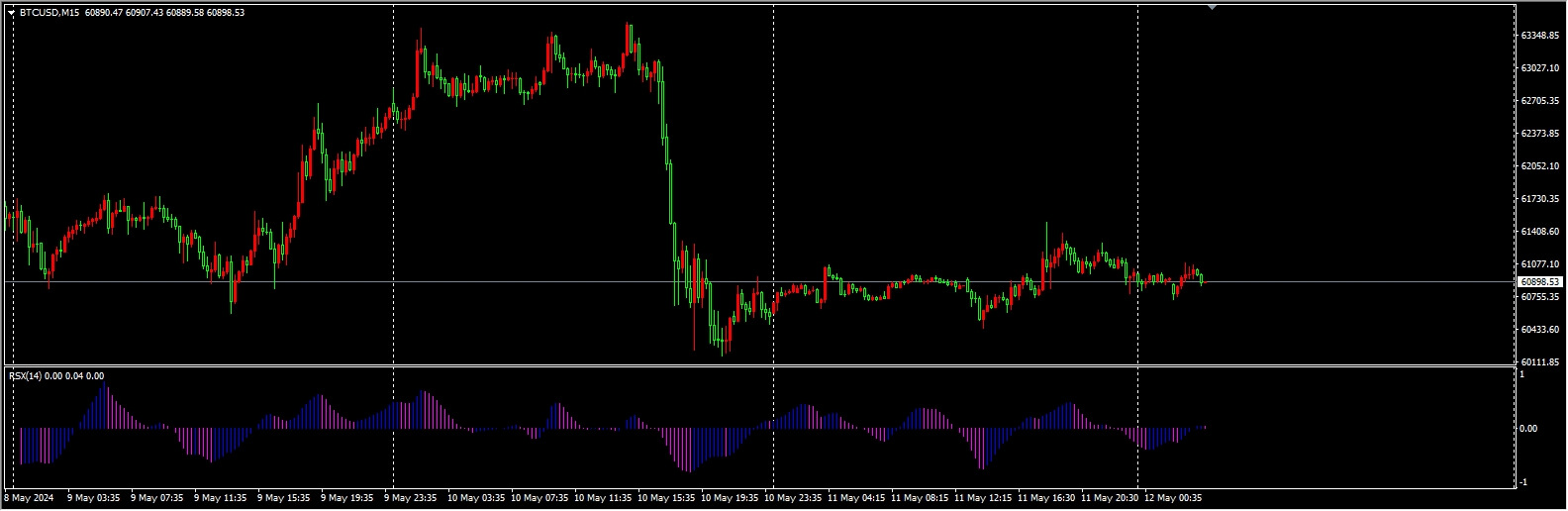The height and width of the screenshot is (511, 1568).
Task: Click the 62373.85 price scale value
Action: tap(1541, 134)
